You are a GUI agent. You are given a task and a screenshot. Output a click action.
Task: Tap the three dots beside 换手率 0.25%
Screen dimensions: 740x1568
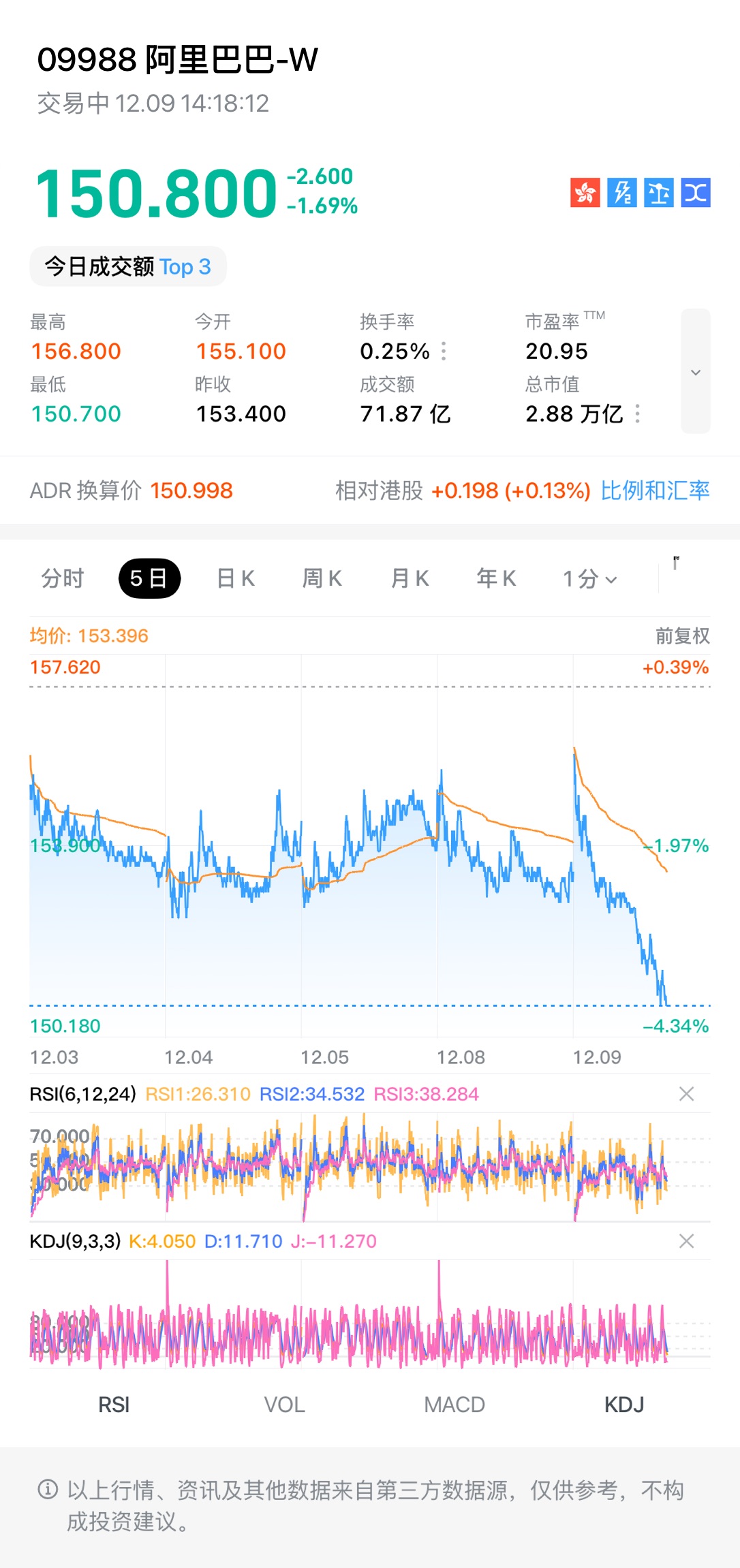444,351
